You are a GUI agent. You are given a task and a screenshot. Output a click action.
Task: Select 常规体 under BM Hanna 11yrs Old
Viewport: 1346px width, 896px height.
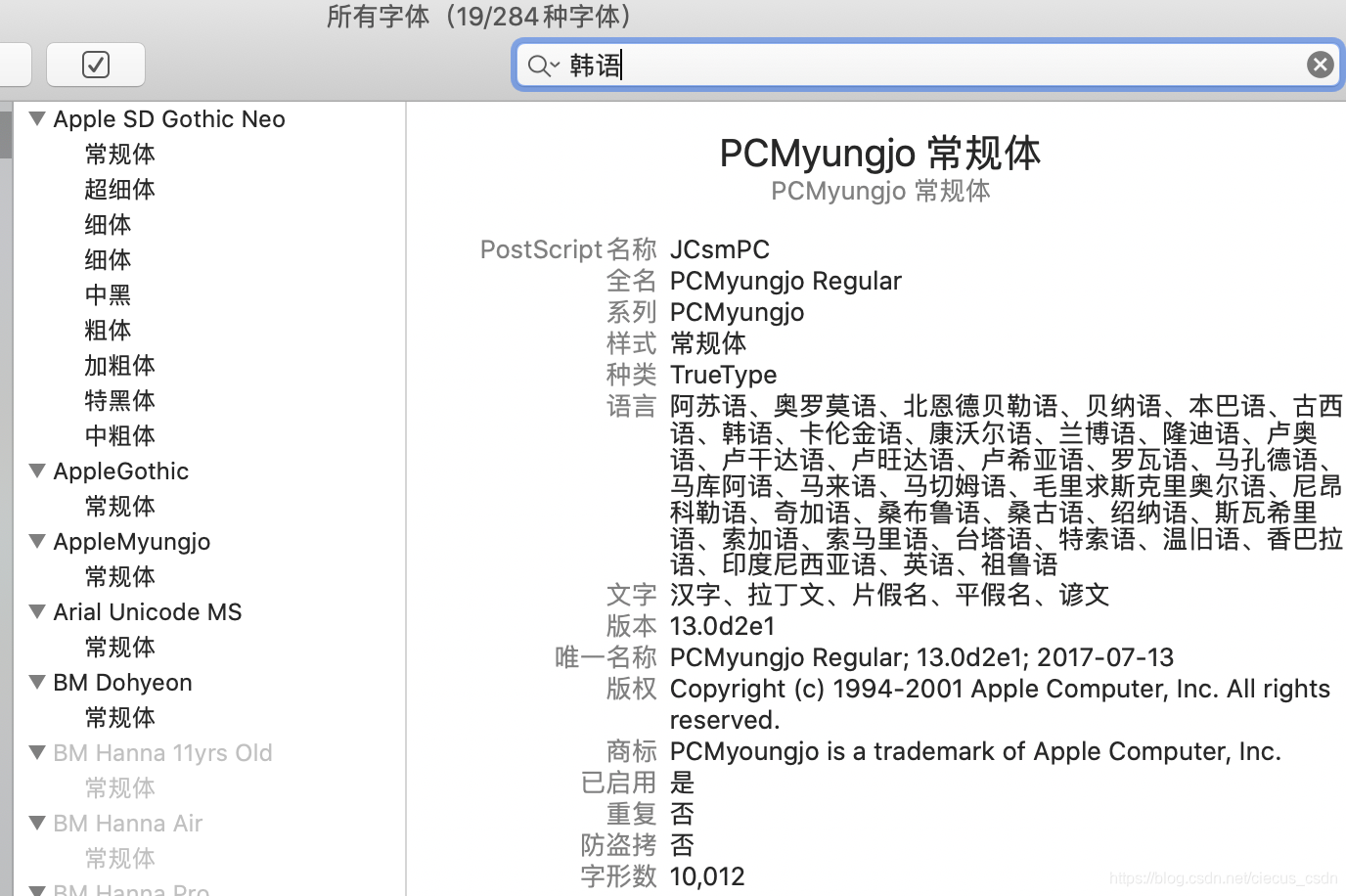click(119, 788)
